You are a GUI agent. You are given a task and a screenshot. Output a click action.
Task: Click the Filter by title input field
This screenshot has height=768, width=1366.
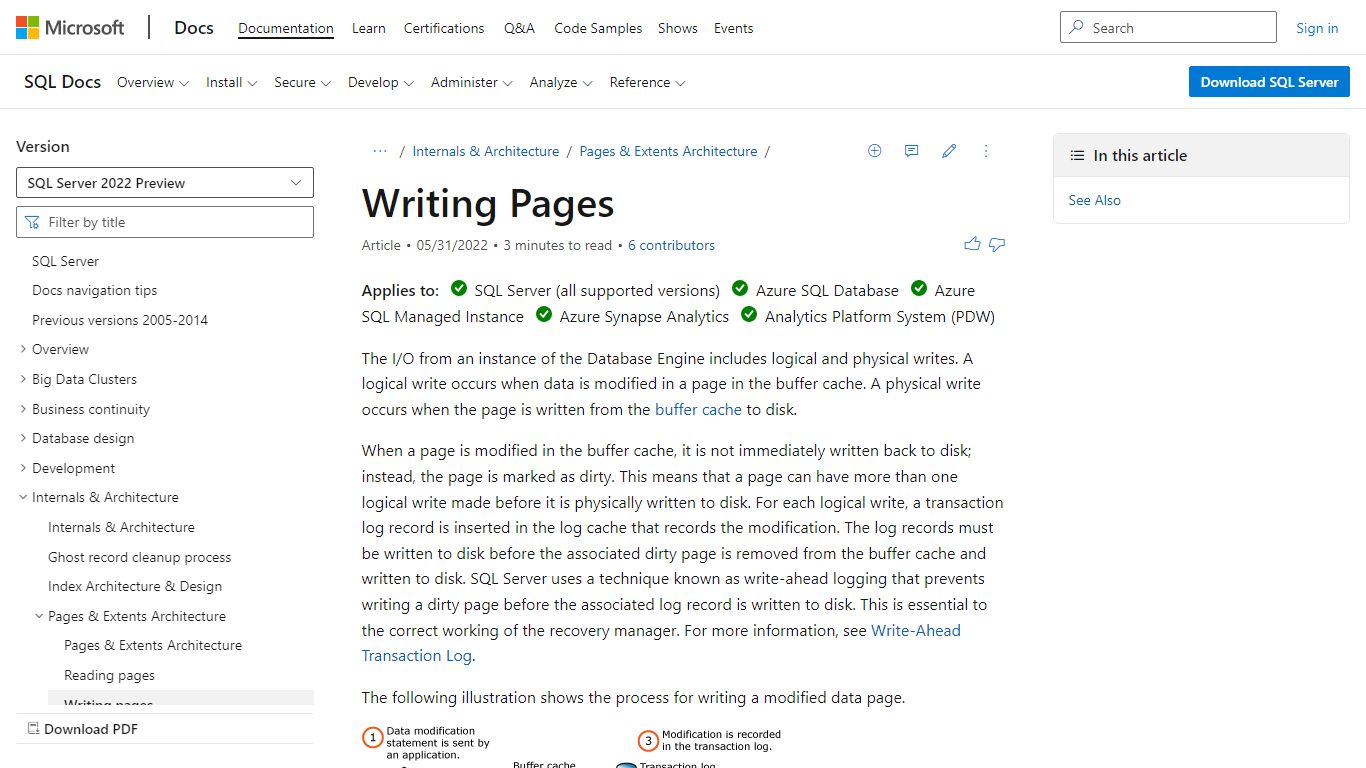(x=165, y=222)
